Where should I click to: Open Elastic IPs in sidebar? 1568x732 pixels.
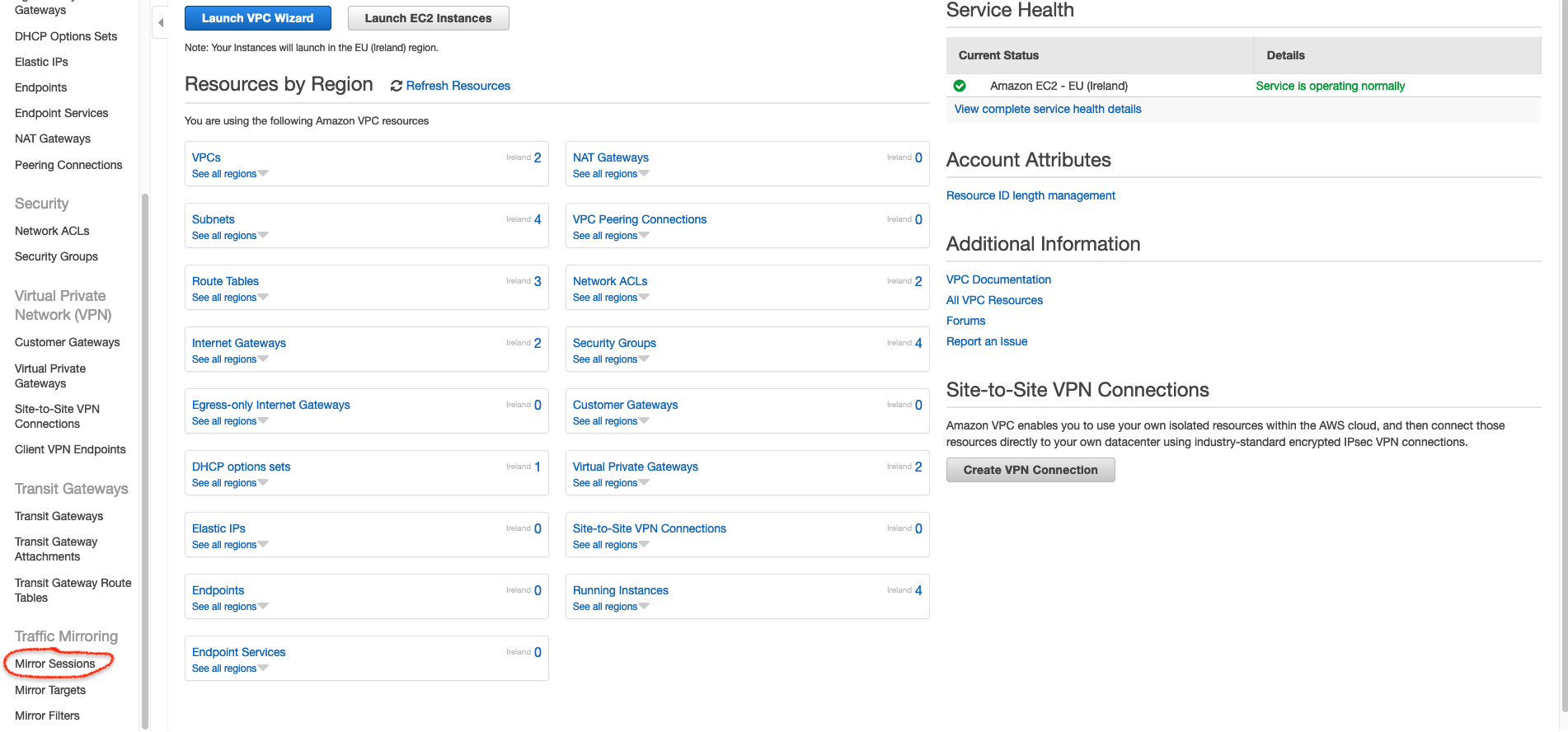tap(41, 62)
